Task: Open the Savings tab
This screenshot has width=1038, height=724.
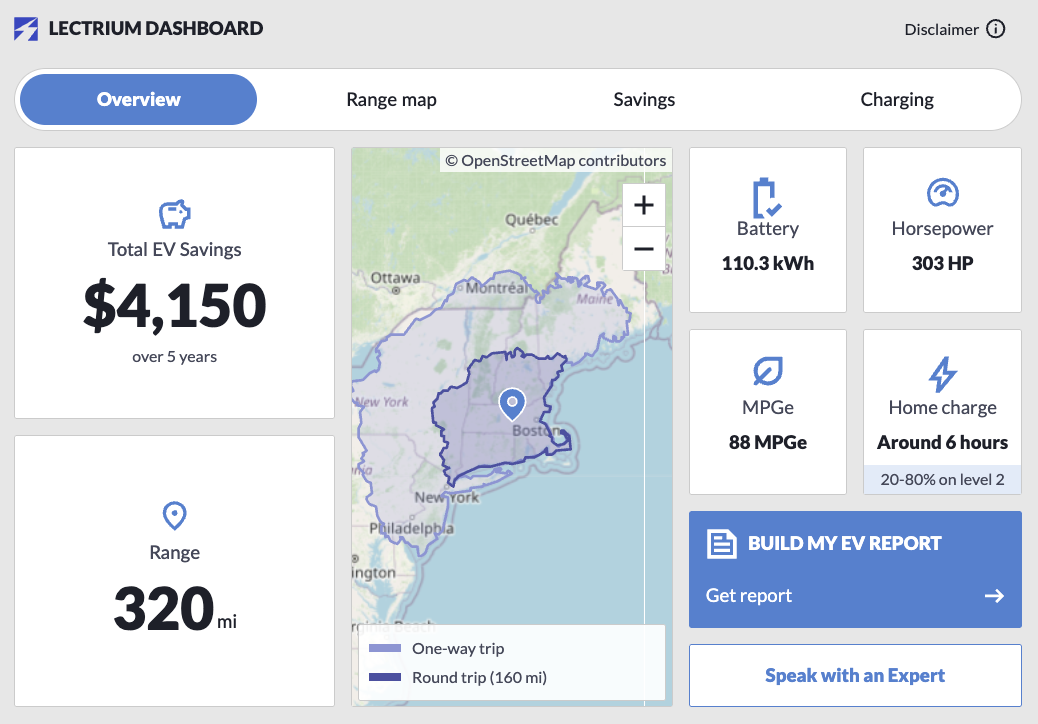Action: [x=644, y=99]
